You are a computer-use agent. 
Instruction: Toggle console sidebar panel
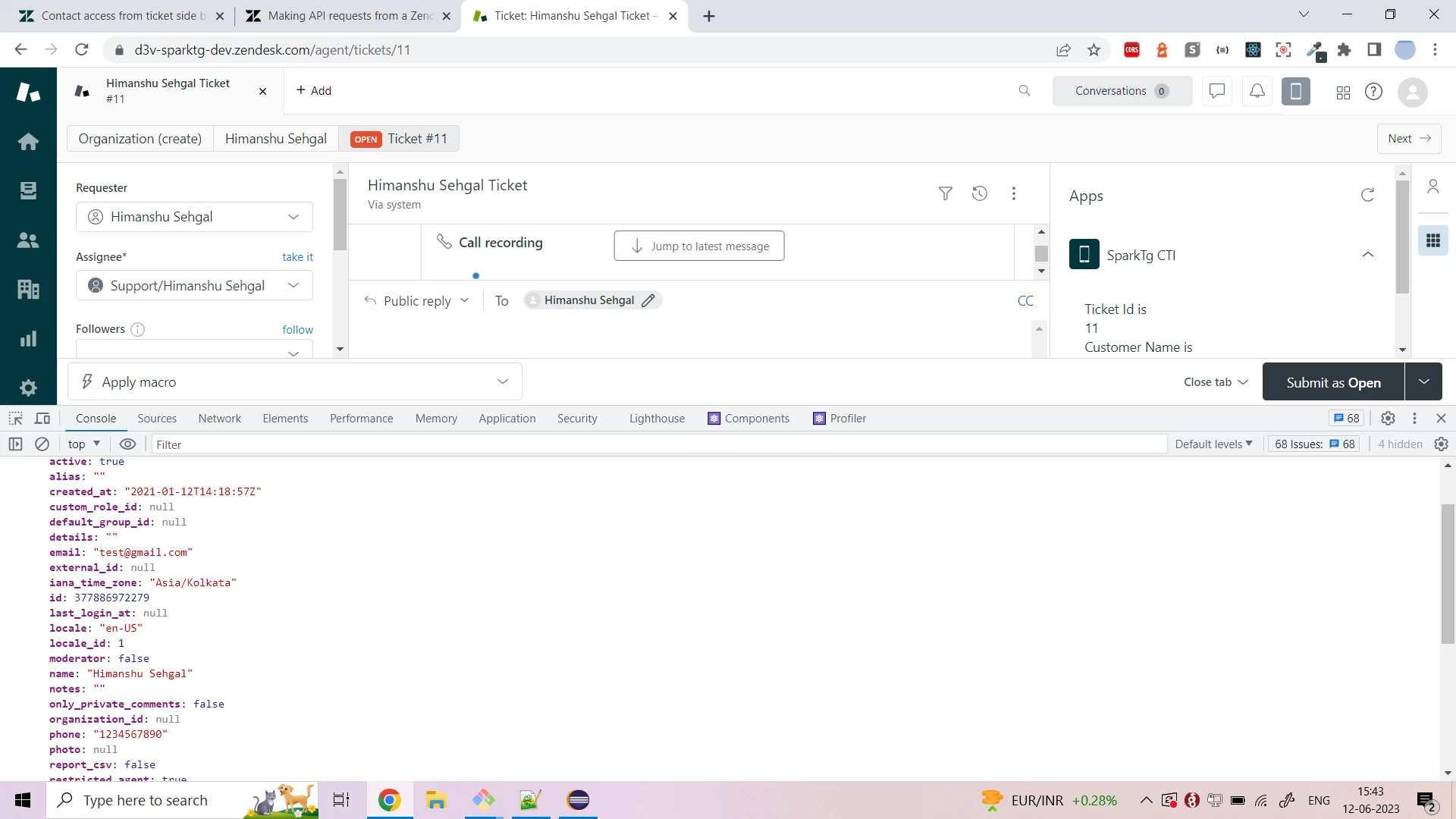pos(15,444)
